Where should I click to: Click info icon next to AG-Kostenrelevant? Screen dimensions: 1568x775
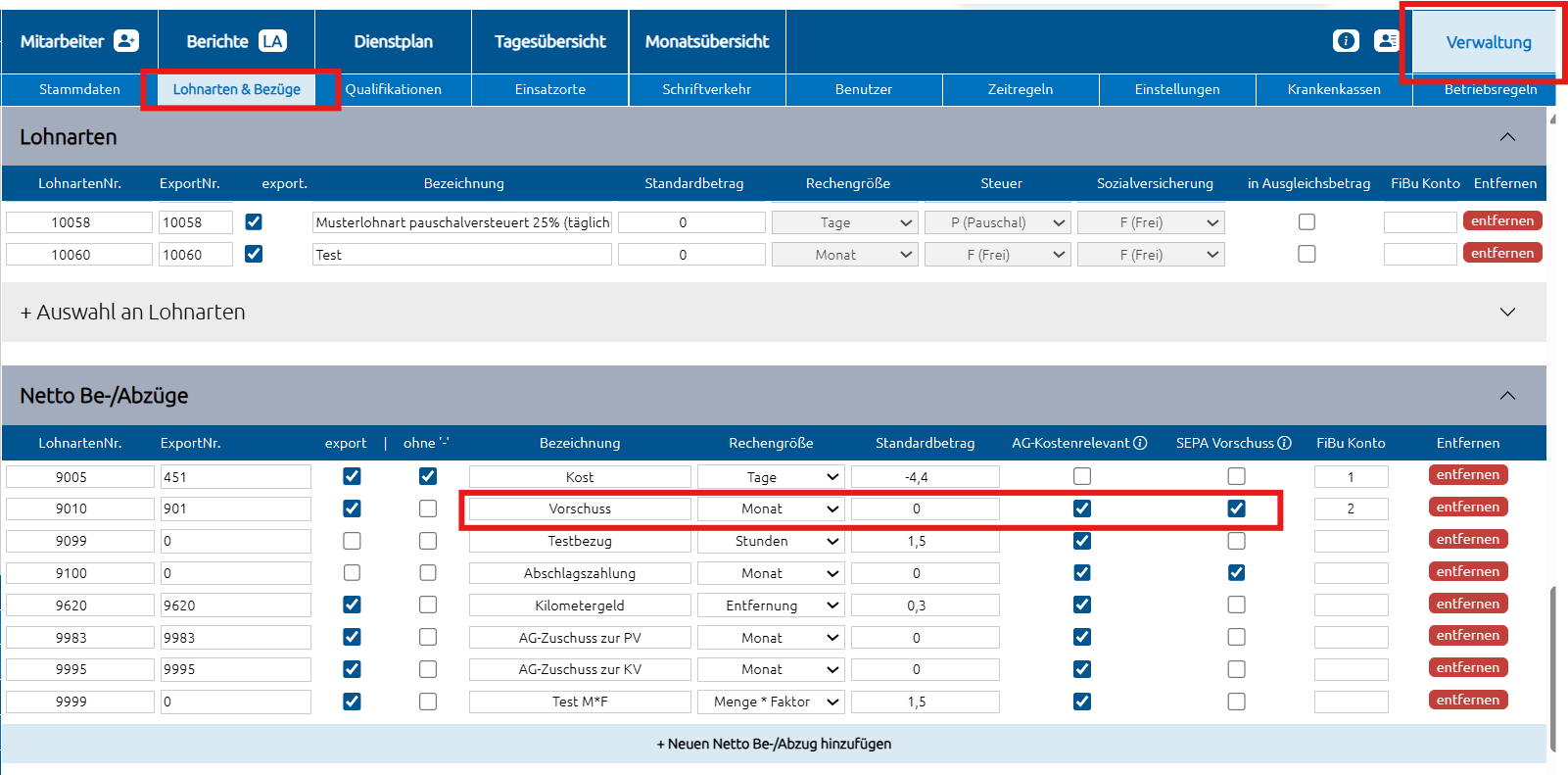pos(1140,443)
